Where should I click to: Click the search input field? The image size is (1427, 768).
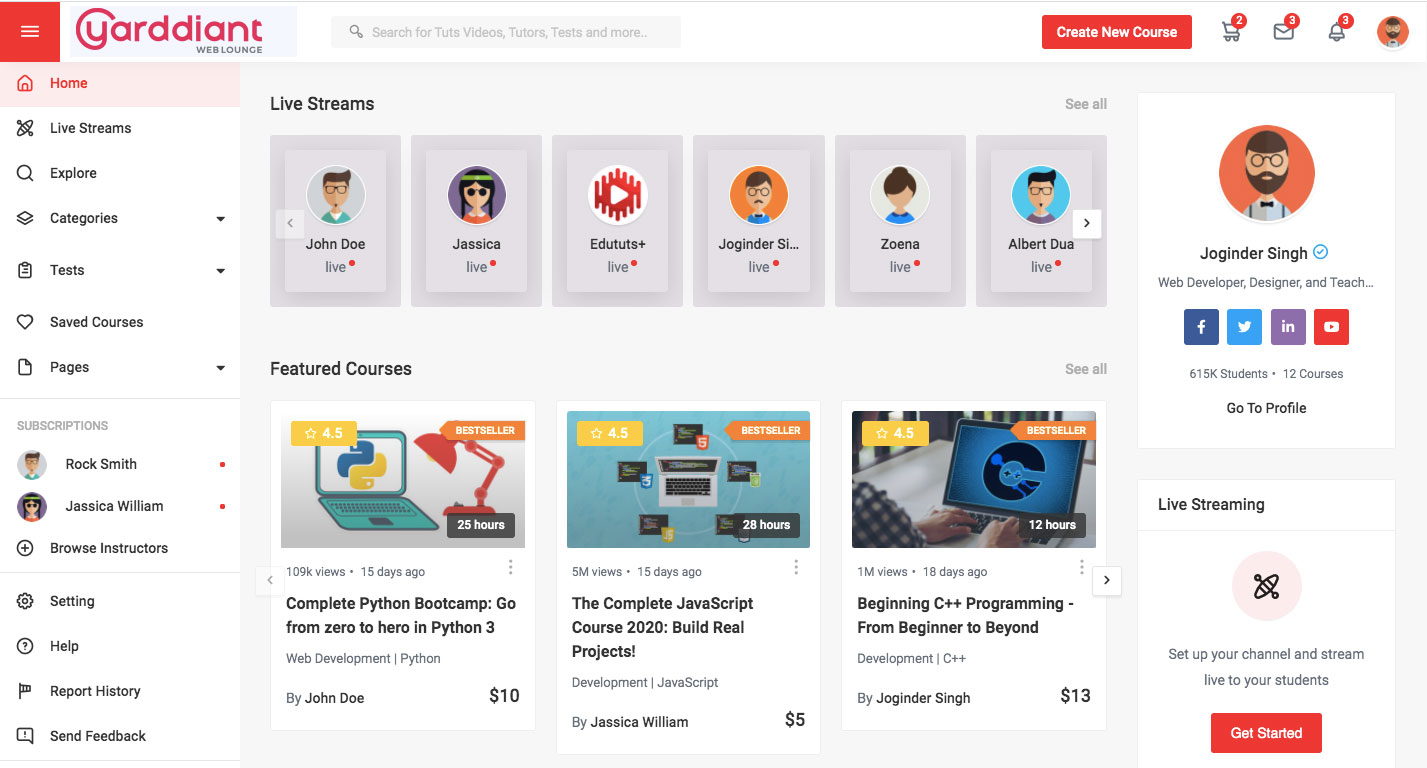[x=505, y=31]
